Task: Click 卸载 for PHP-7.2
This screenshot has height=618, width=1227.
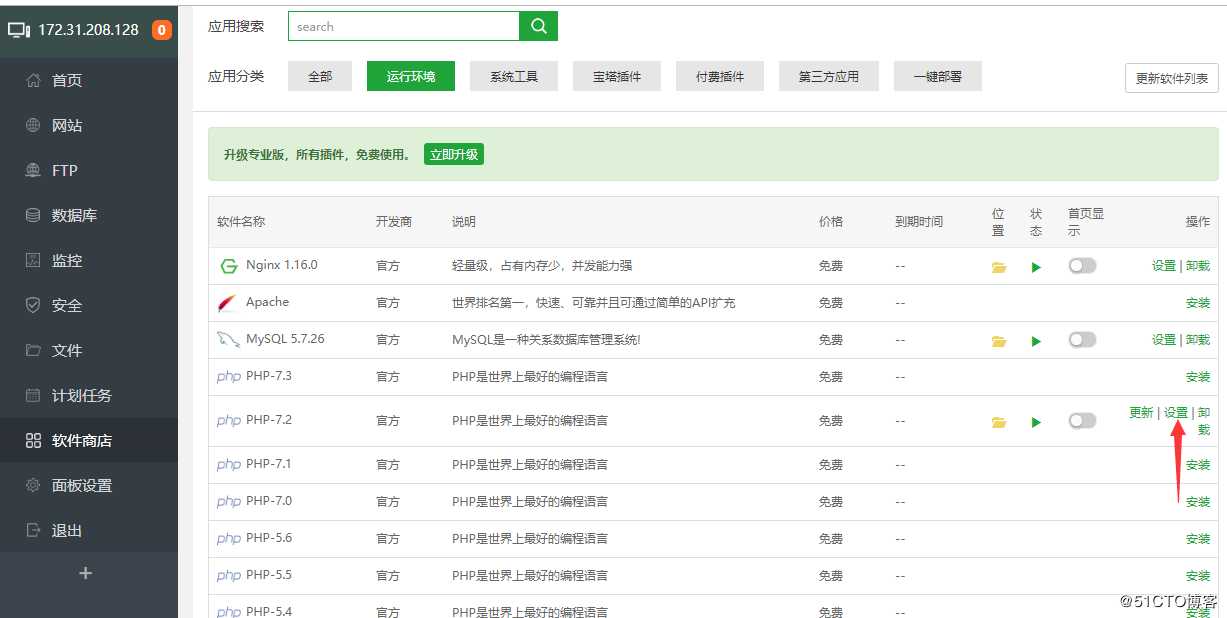Action: click(x=1204, y=421)
